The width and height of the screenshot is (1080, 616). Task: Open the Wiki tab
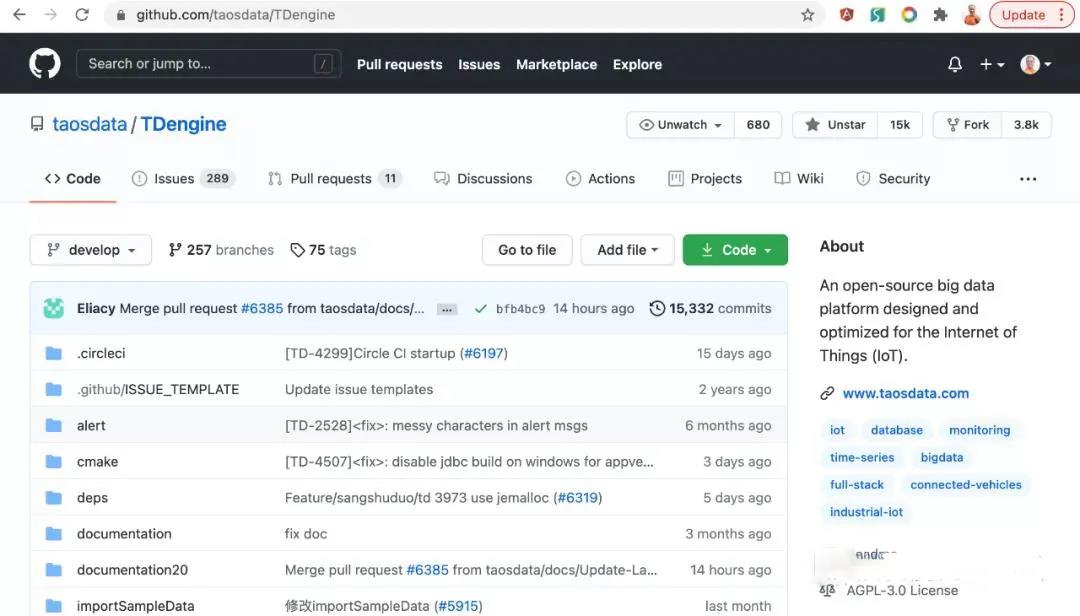pos(798,178)
